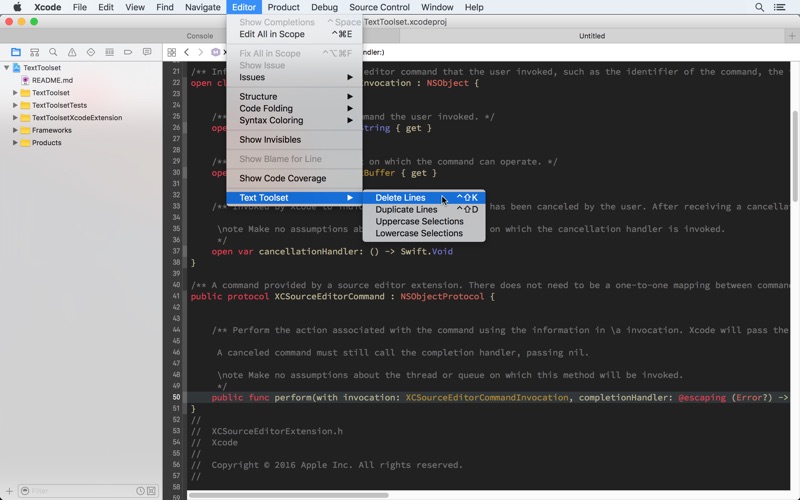Screen dimensions: 800x500
Task: Go forward with the right chevron
Action: point(201,52)
